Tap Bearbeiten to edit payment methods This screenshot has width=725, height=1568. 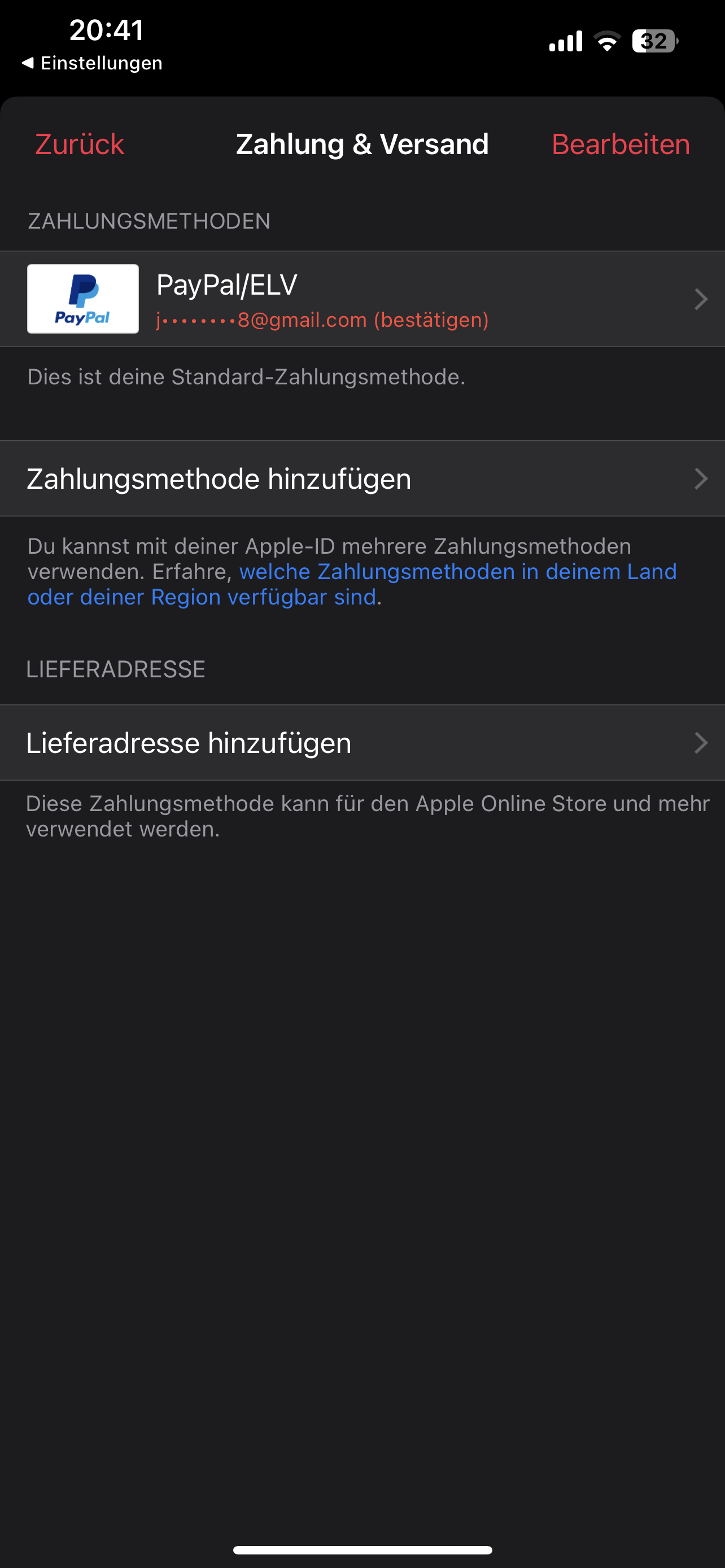click(621, 145)
